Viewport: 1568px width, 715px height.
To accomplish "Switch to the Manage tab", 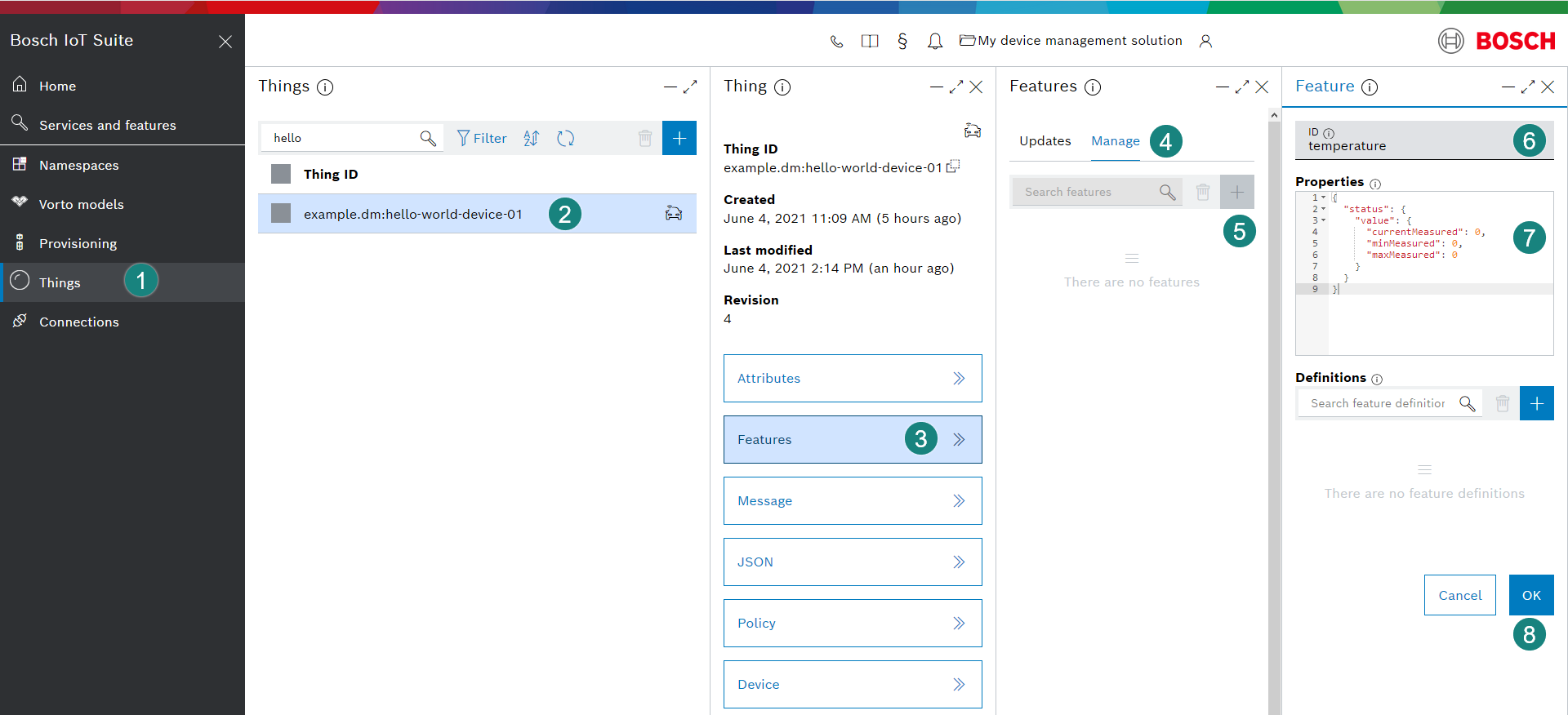I will (1116, 140).
